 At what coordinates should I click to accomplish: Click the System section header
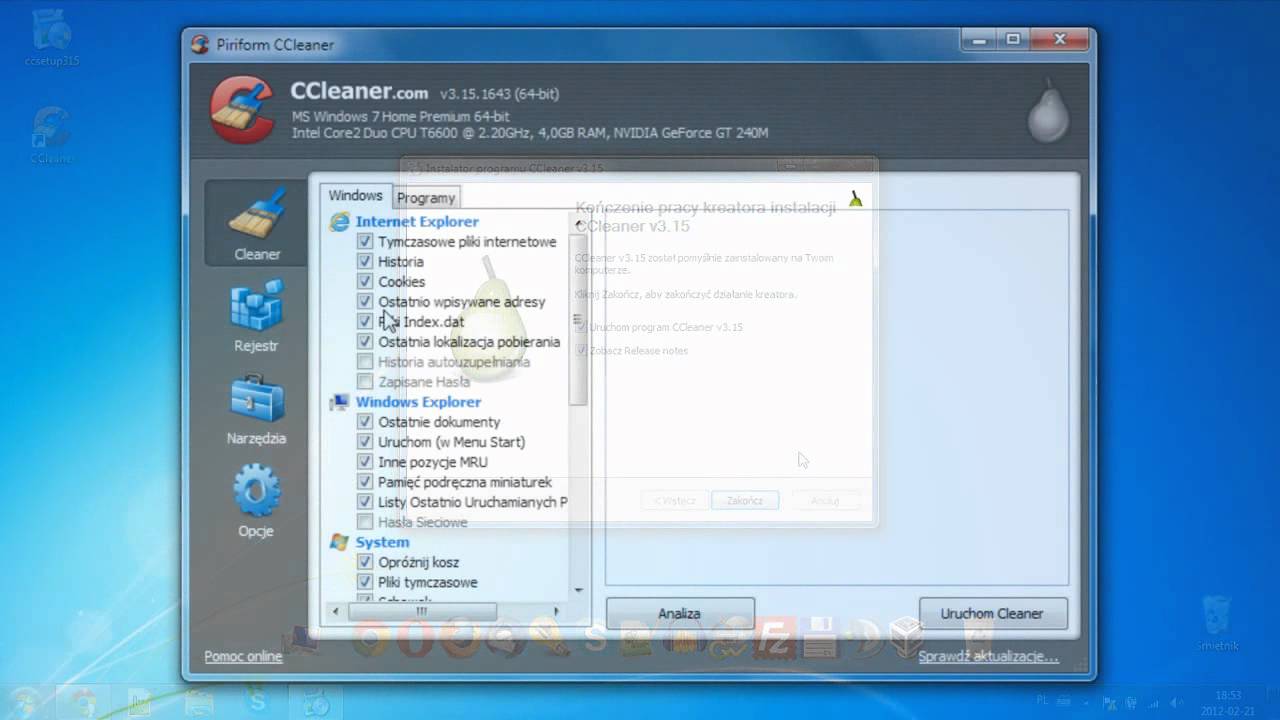coord(382,542)
